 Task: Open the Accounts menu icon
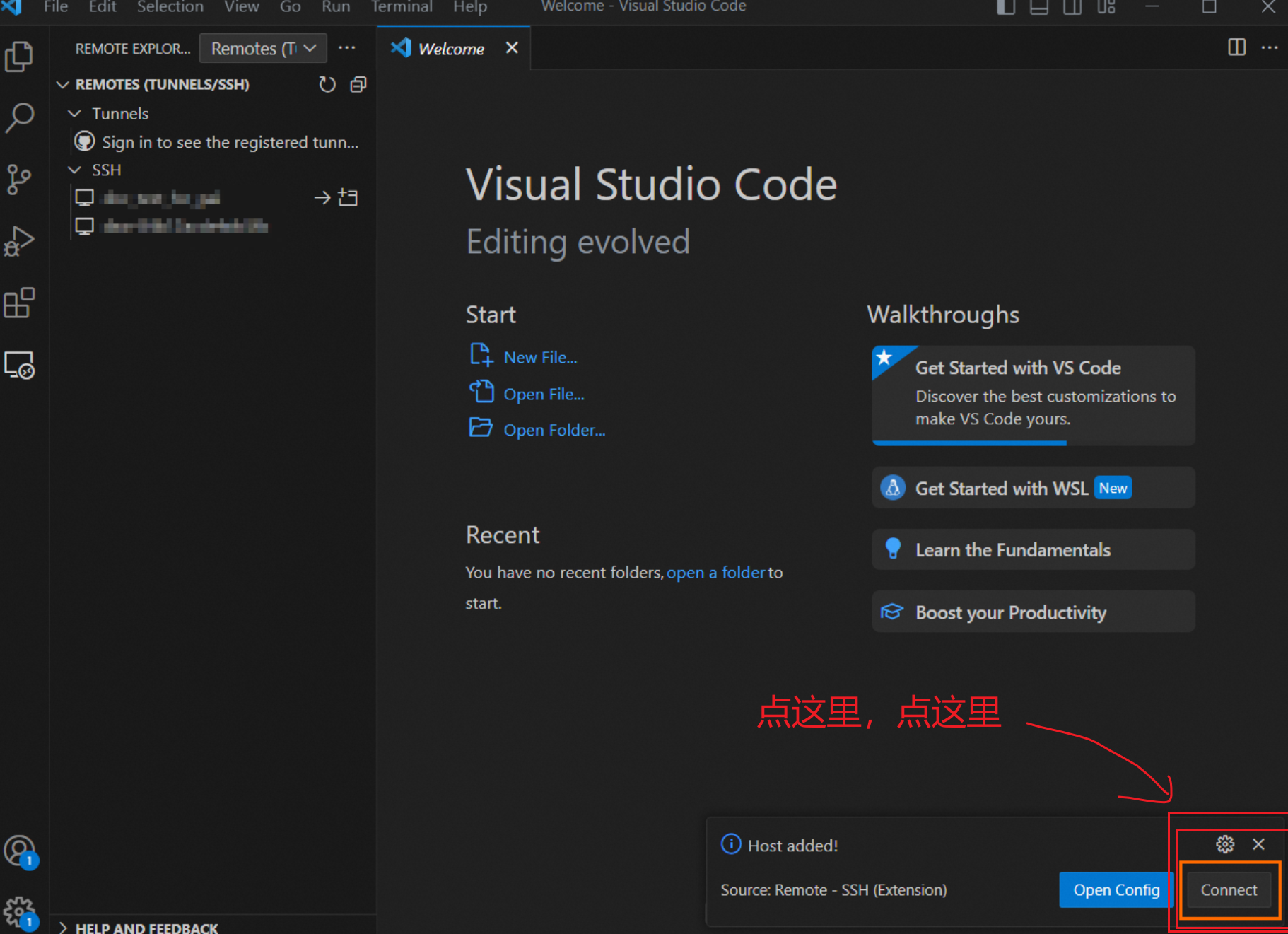coord(20,851)
